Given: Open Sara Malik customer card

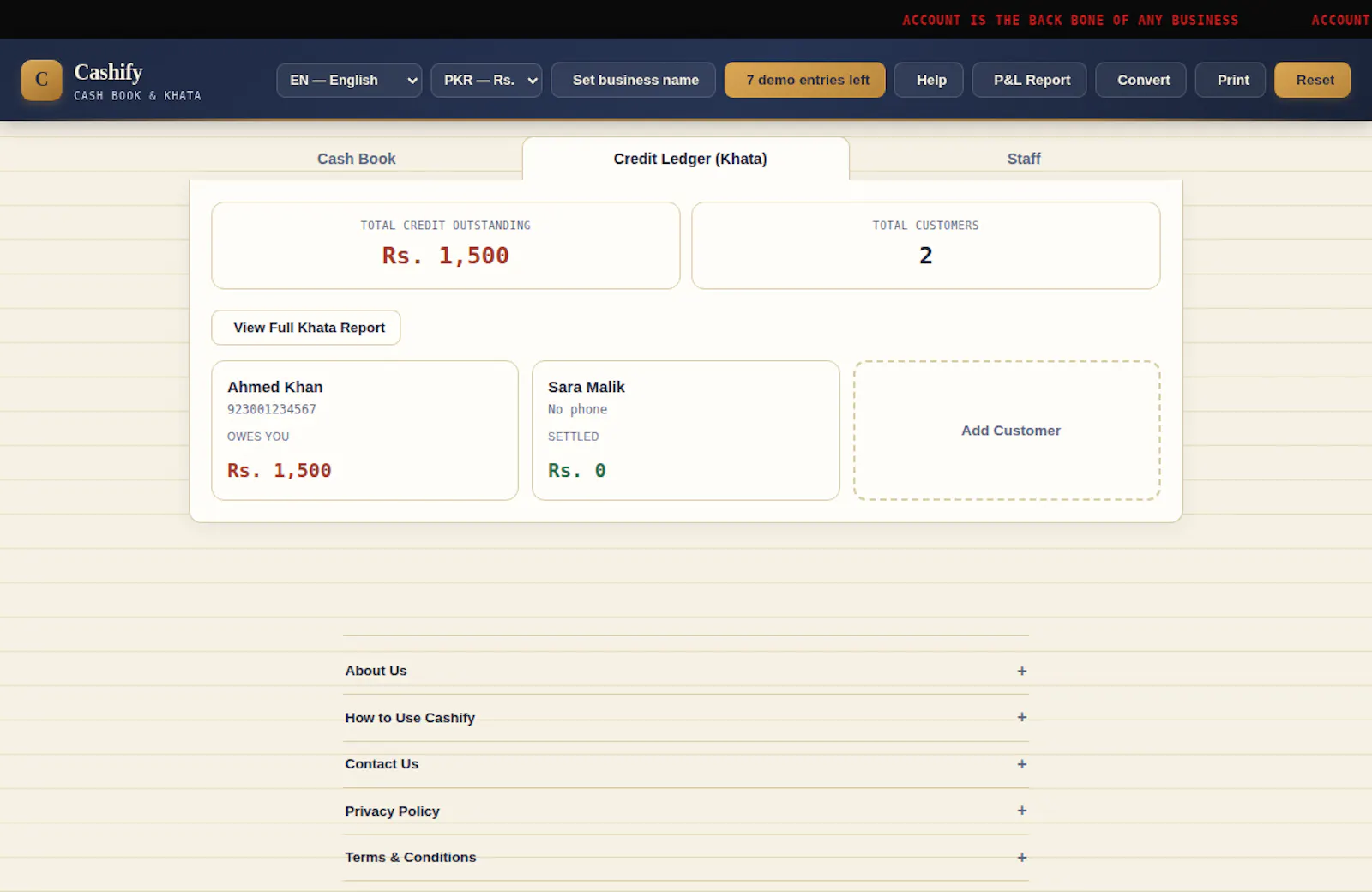Looking at the screenshot, I should (x=685, y=431).
